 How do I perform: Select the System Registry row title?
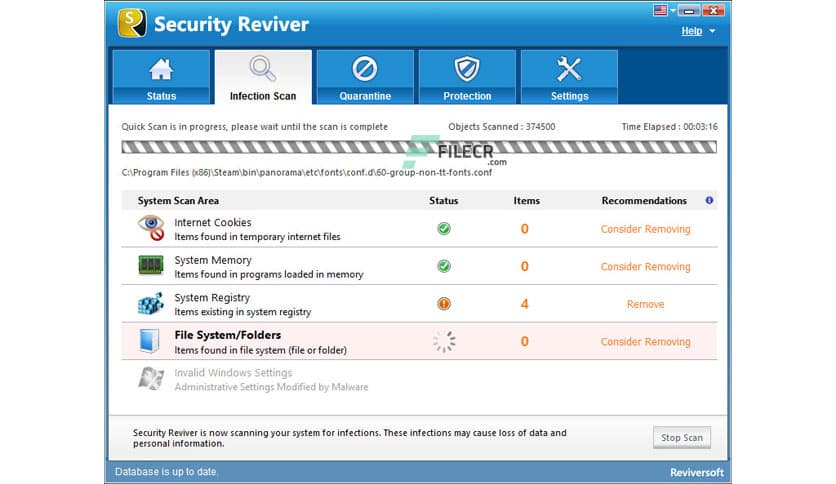tap(212, 297)
